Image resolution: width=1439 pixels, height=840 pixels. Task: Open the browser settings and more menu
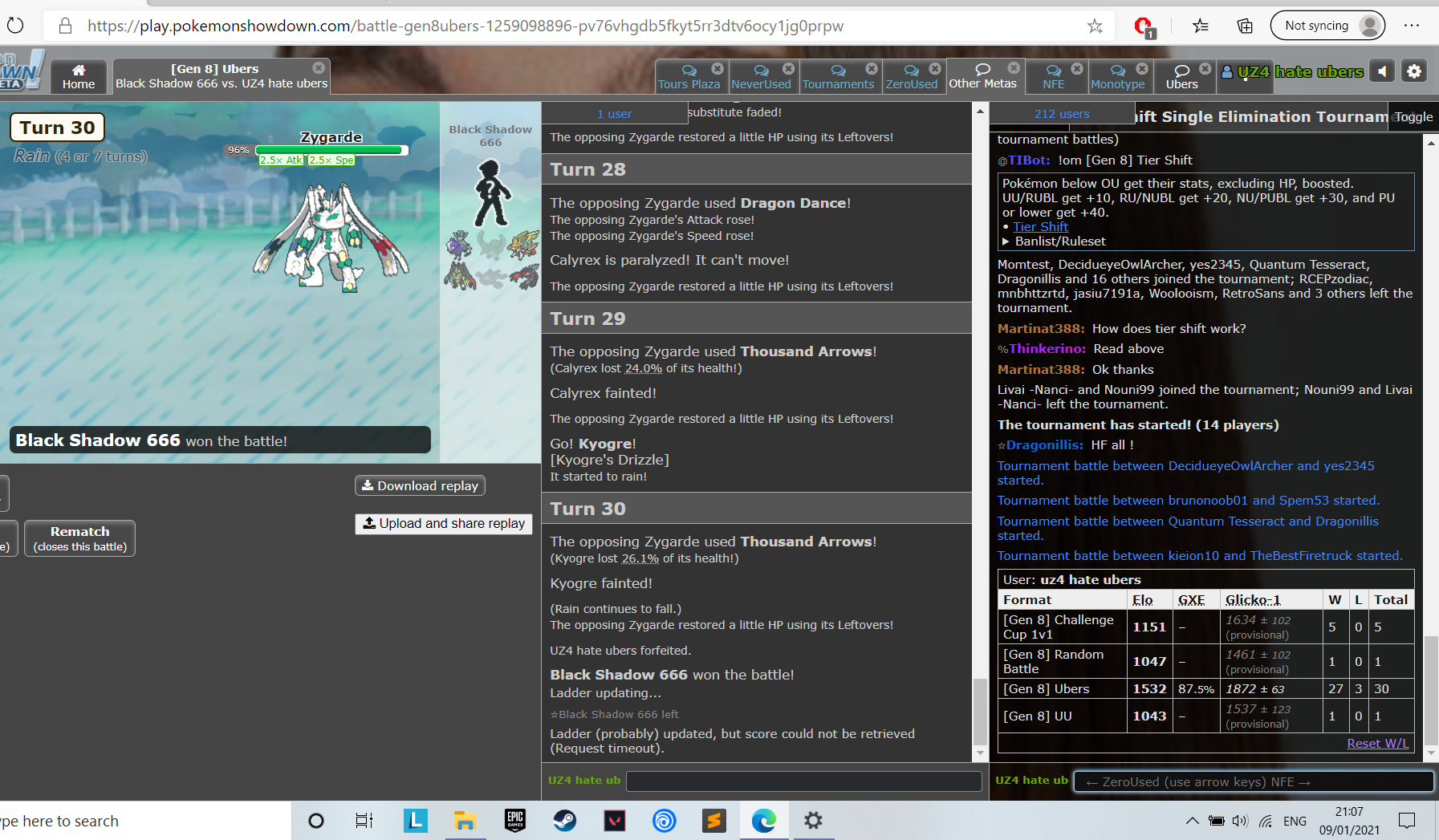coord(1412,26)
